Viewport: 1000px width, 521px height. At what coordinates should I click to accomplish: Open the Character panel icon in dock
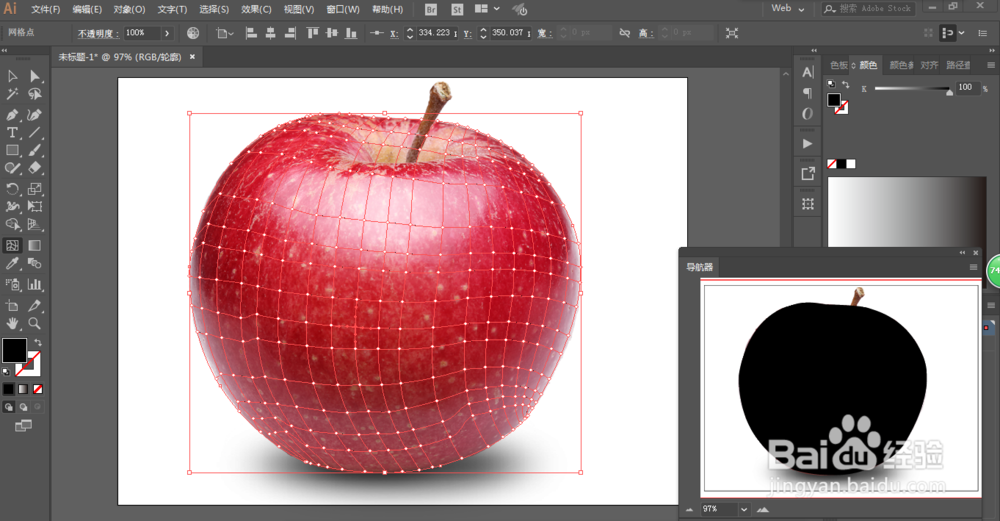[x=807, y=72]
